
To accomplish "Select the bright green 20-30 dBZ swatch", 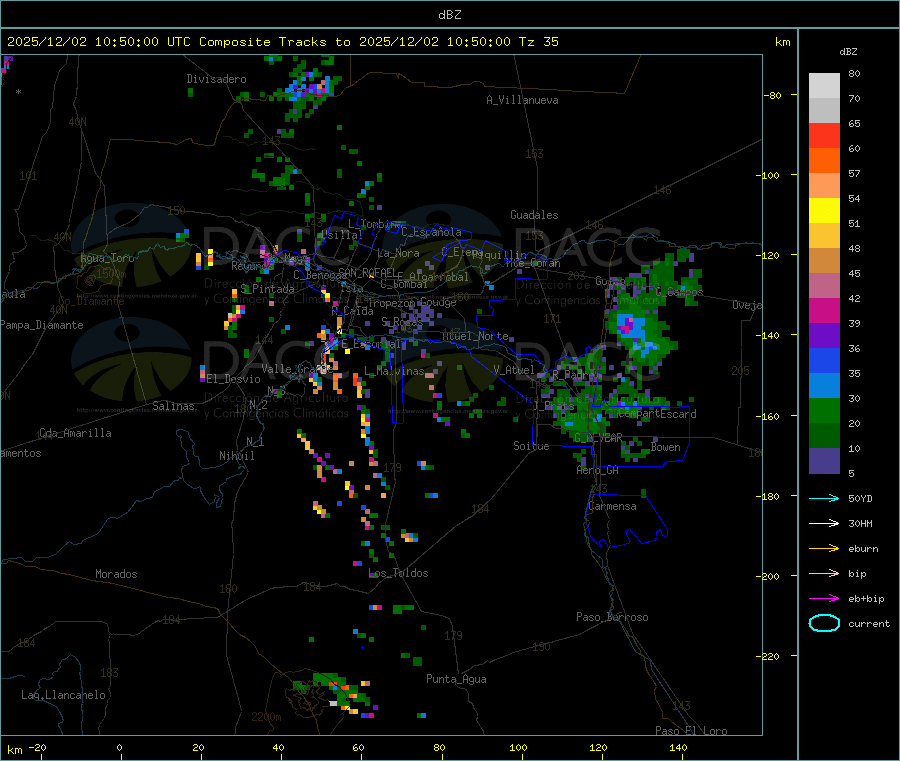I will [x=824, y=410].
